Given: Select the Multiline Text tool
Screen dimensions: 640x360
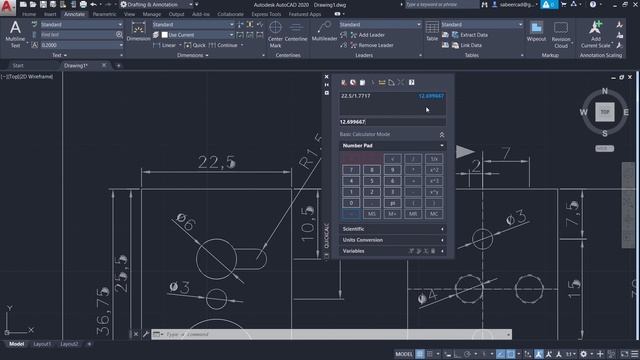Looking at the screenshot, I should pyautogui.click(x=15, y=35).
